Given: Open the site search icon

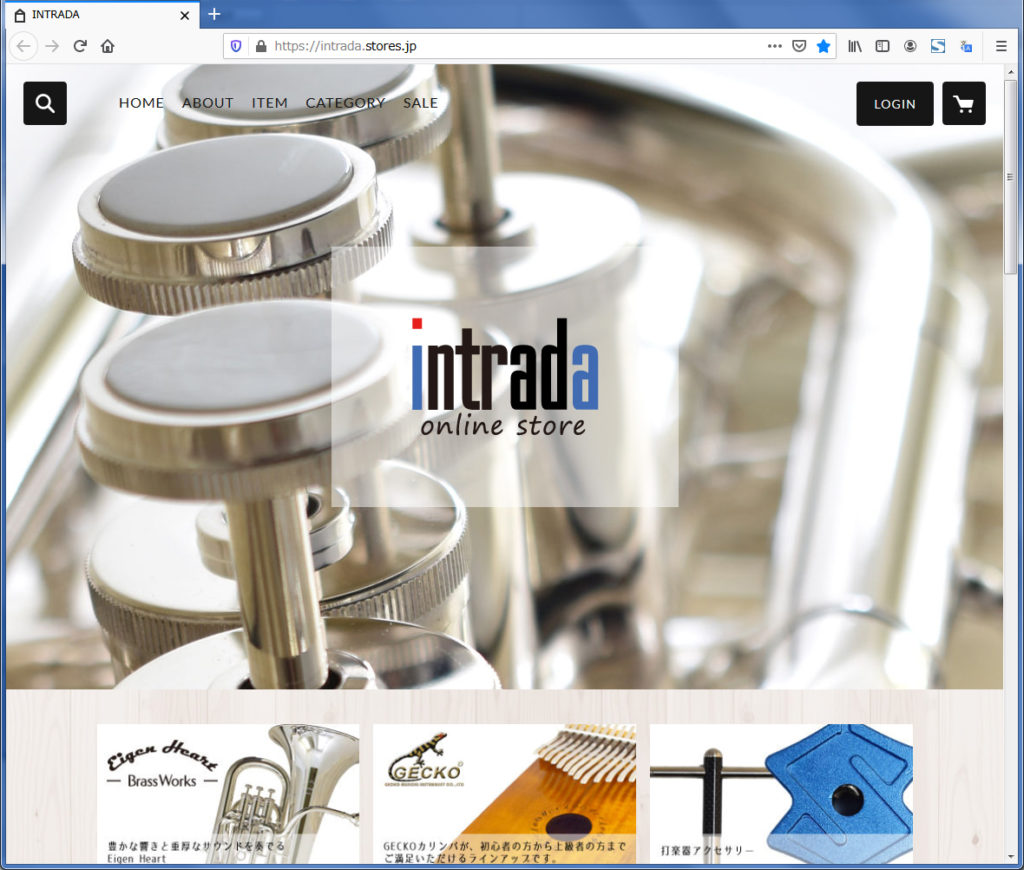Looking at the screenshot, I should (45, 103).
